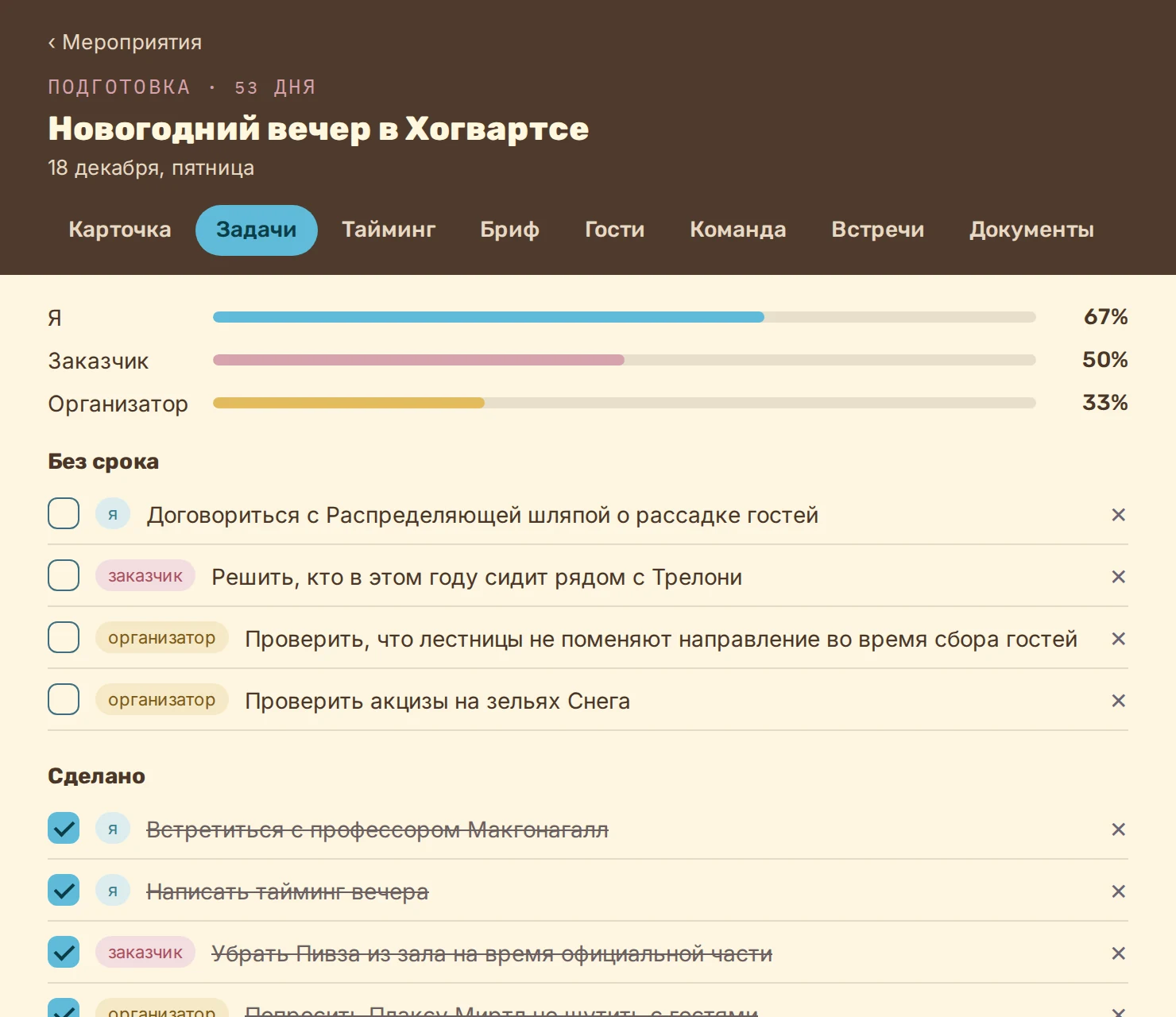Uncheck Встретиться с профессором Макгонагалл
Image resolution: width=1176 pixels, height=1017 pixels.
(x=64, y=828)
